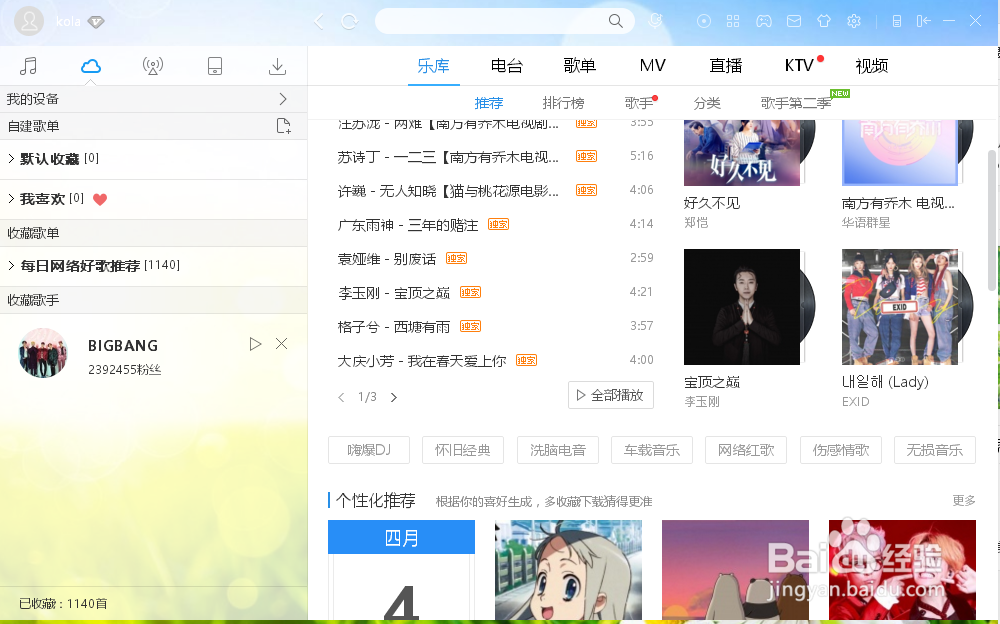The image size is (1000, 624).
Task: Select 排行榜 sub-tab
Action: pos(563,103)
